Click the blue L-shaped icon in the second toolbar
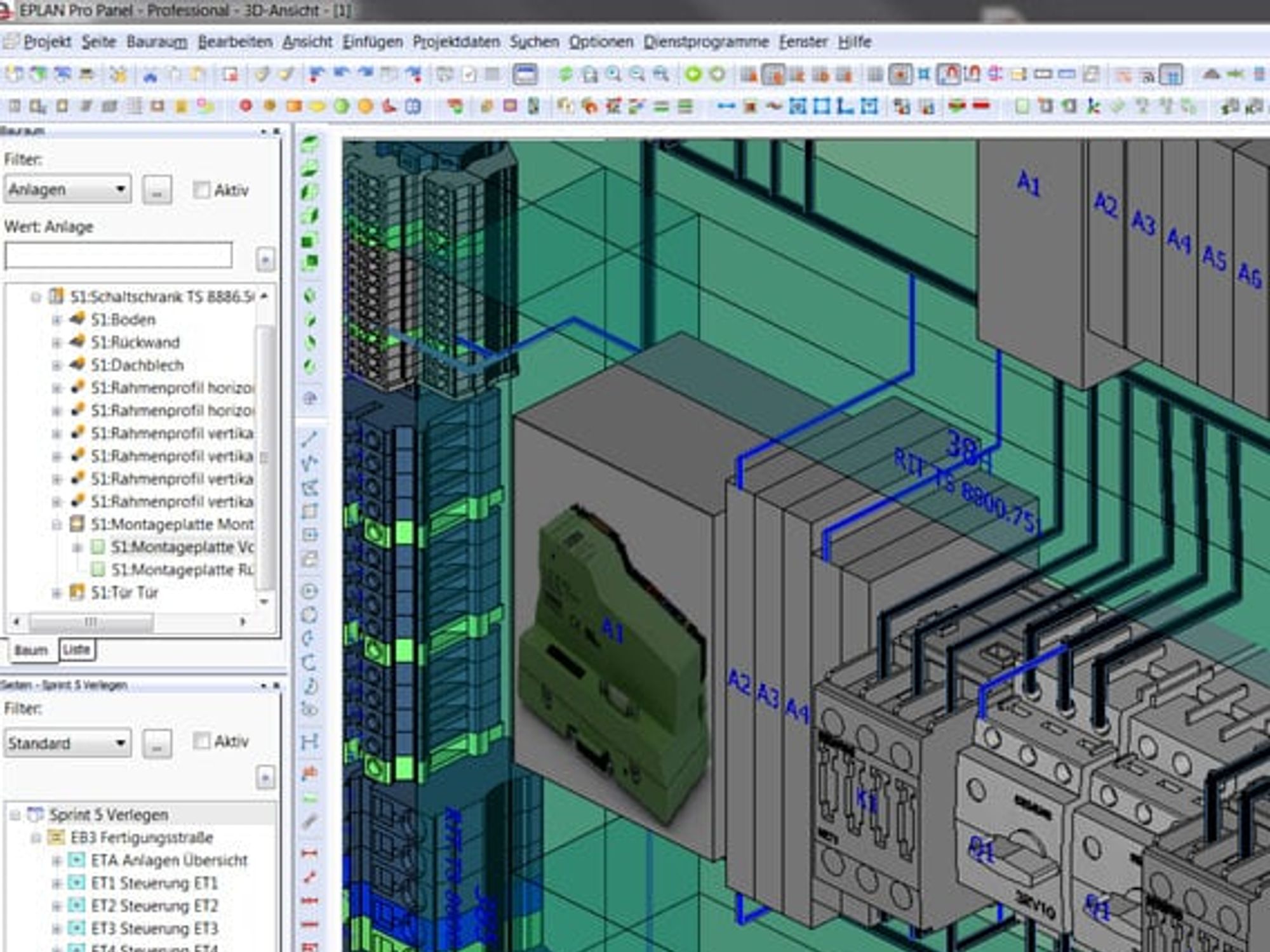This screenshot has width=1270, height=952. click(845, 106)
